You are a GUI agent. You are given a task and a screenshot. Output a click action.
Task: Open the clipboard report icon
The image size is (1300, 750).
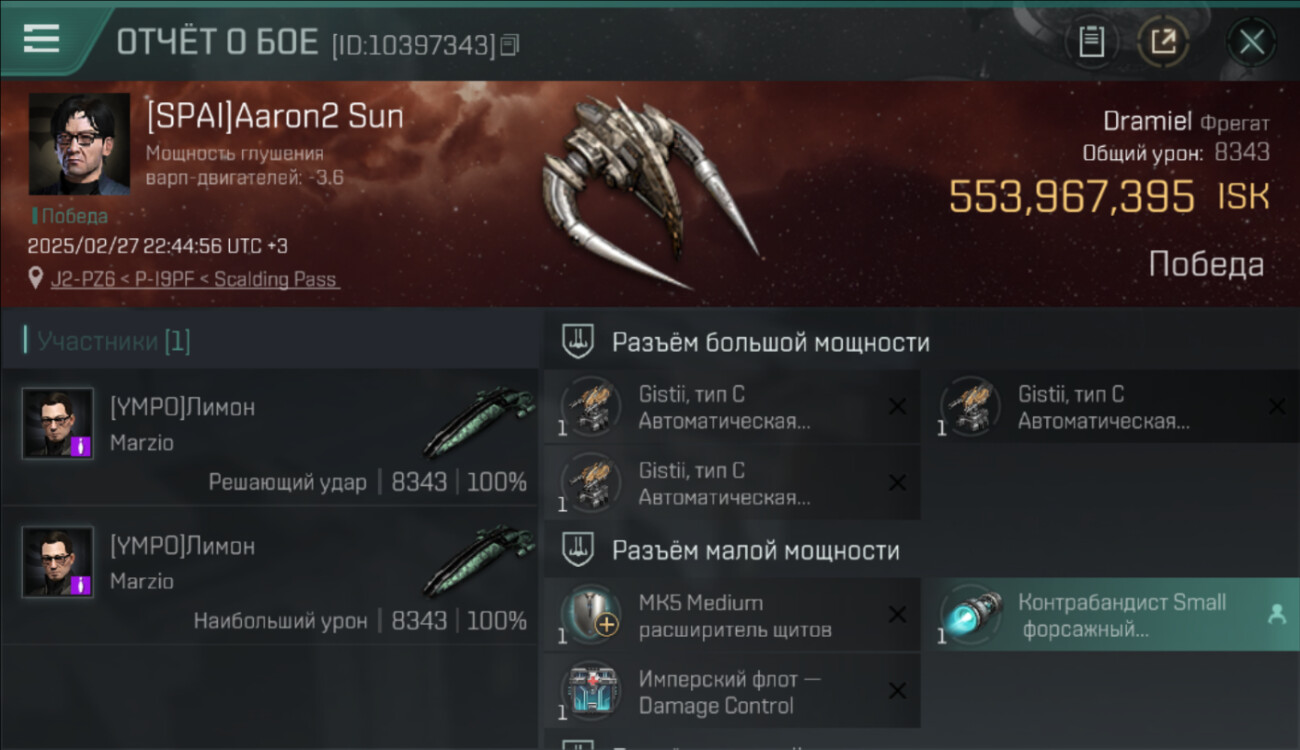point(1091,42)
